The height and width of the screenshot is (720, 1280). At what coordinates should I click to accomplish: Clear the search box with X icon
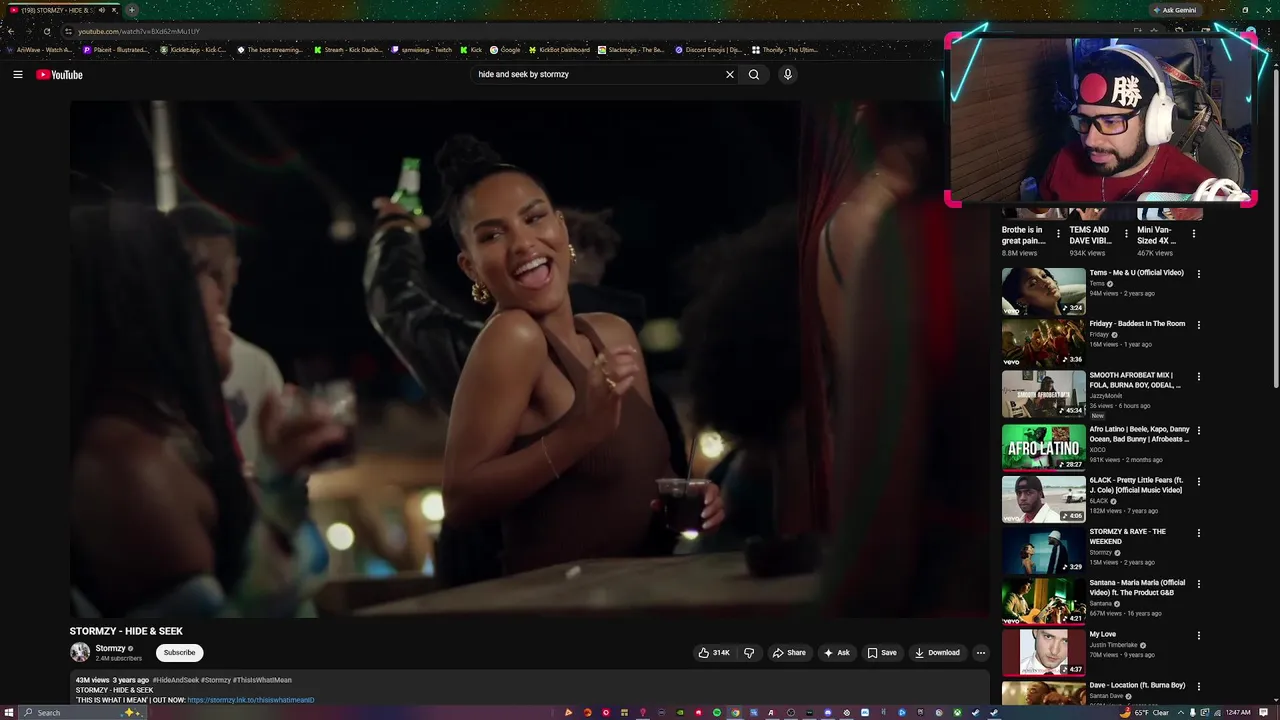730,74
